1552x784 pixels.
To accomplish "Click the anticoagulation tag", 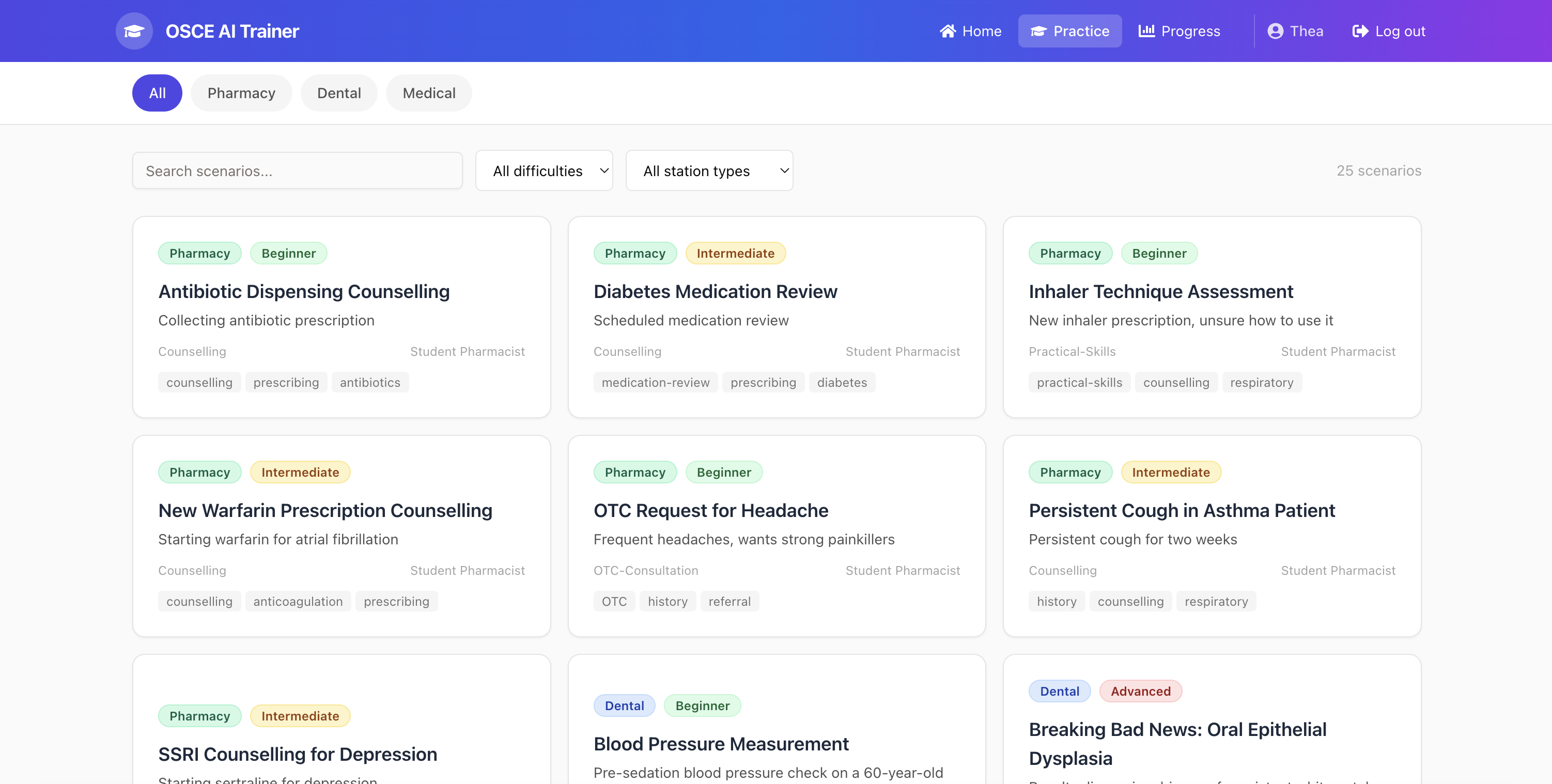I will coord(298,602).
